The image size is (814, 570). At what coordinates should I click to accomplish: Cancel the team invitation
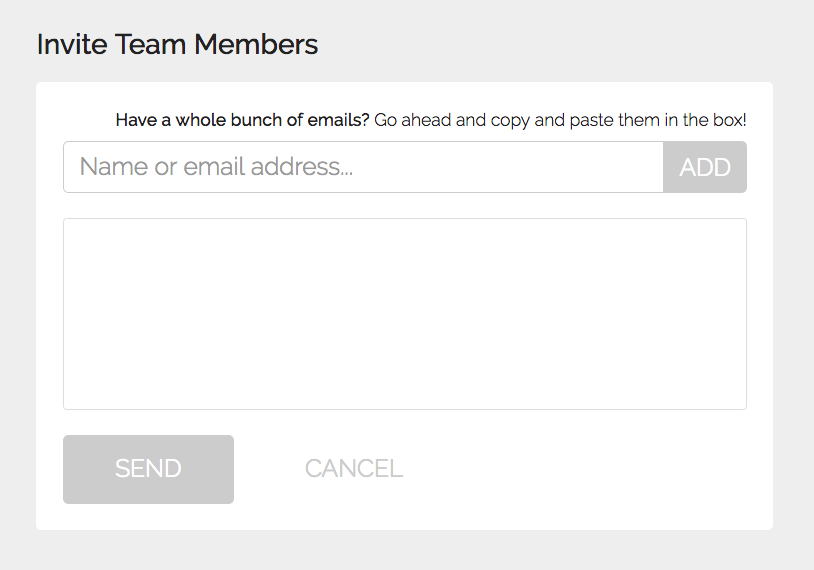coord(354,469)
